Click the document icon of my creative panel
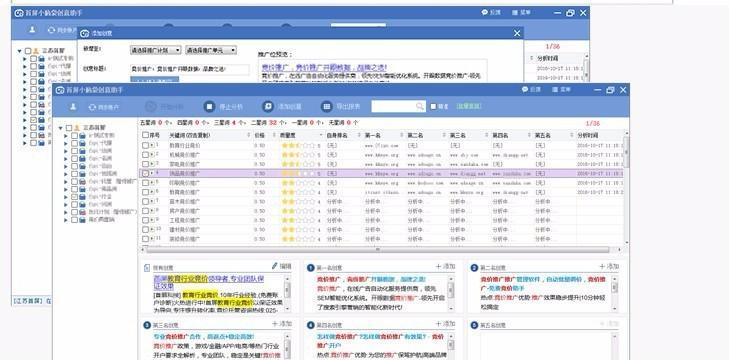 click(x=147, y=268)
